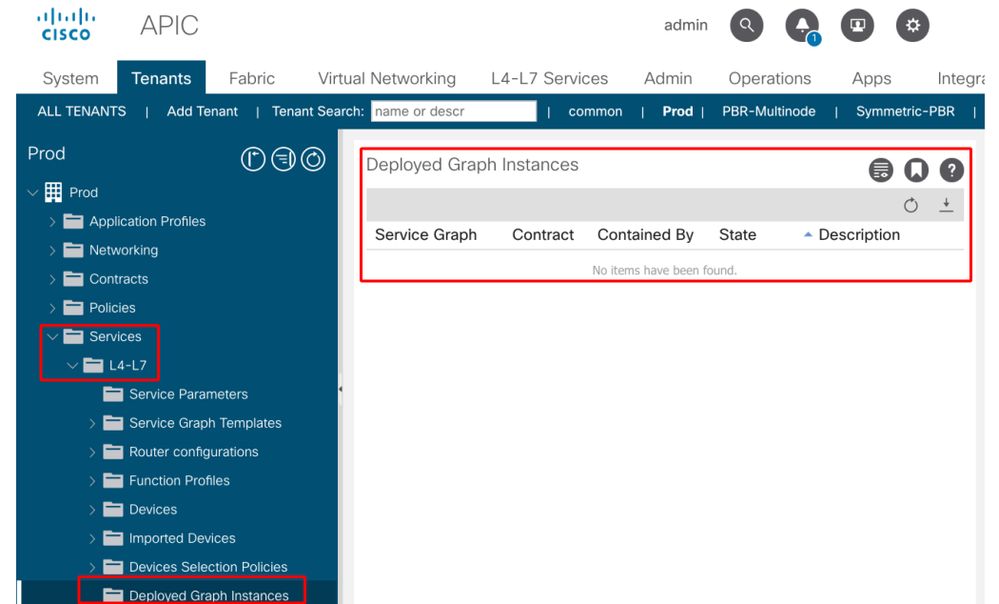
Task: Open the settings gear icon
Action: click(913, 25)
